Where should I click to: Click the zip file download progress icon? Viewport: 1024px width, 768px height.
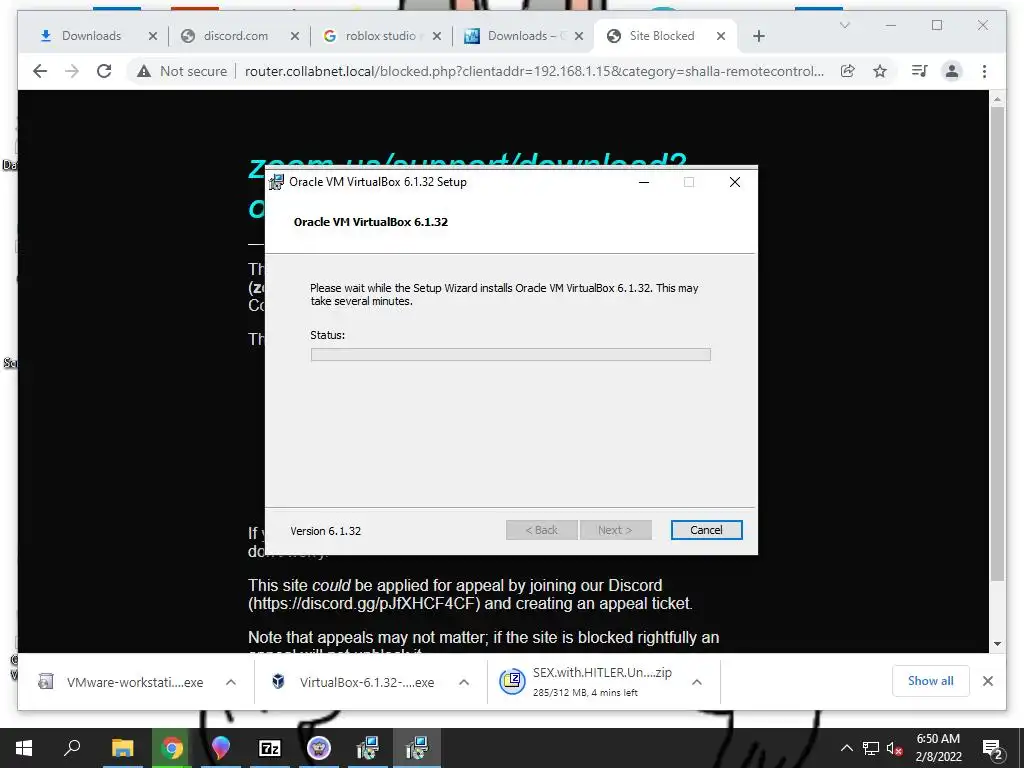[513, 682]
